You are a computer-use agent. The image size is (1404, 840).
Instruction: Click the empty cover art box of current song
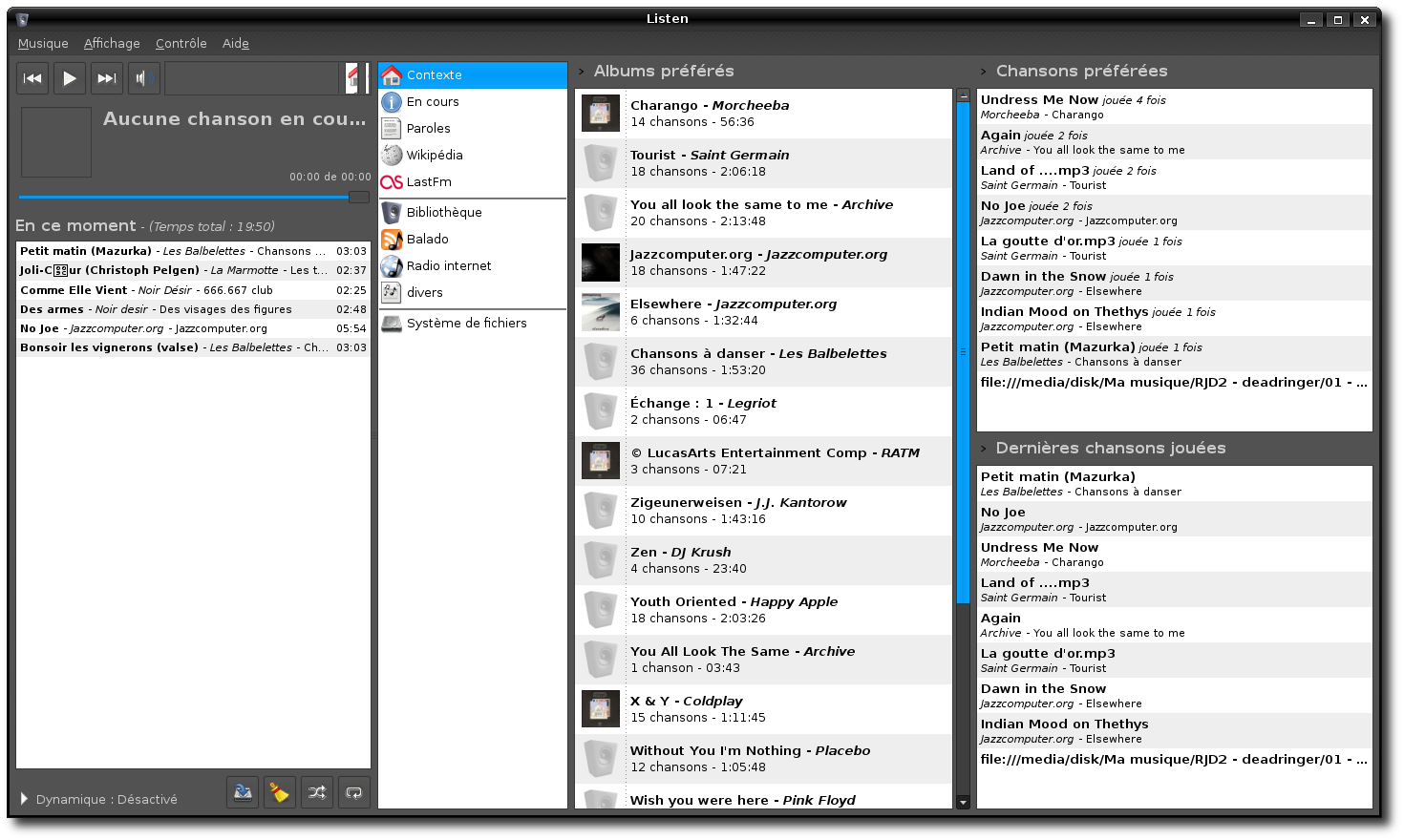[x=56, y=142]
